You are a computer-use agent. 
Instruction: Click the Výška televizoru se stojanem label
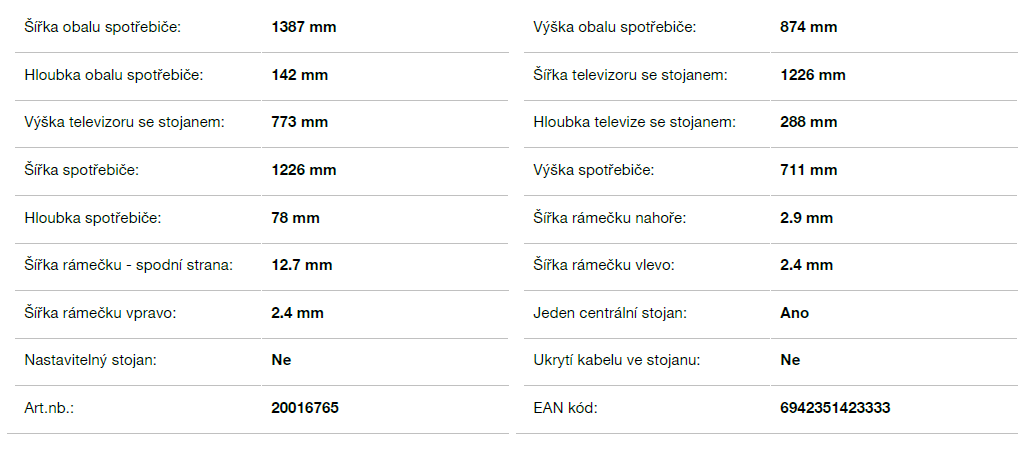tap(125, 122)
